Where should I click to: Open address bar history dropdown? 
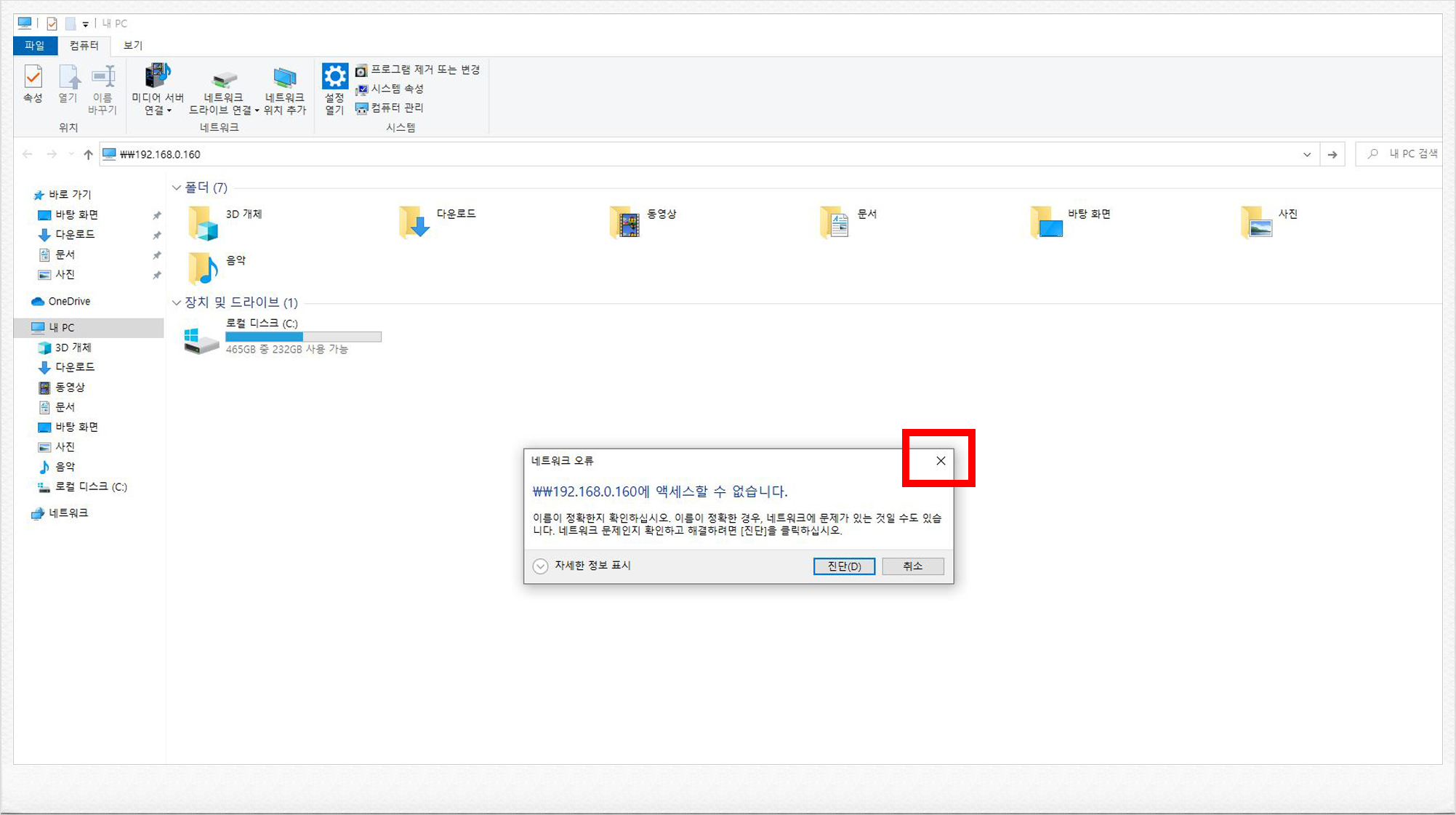tap(1306, 154)
